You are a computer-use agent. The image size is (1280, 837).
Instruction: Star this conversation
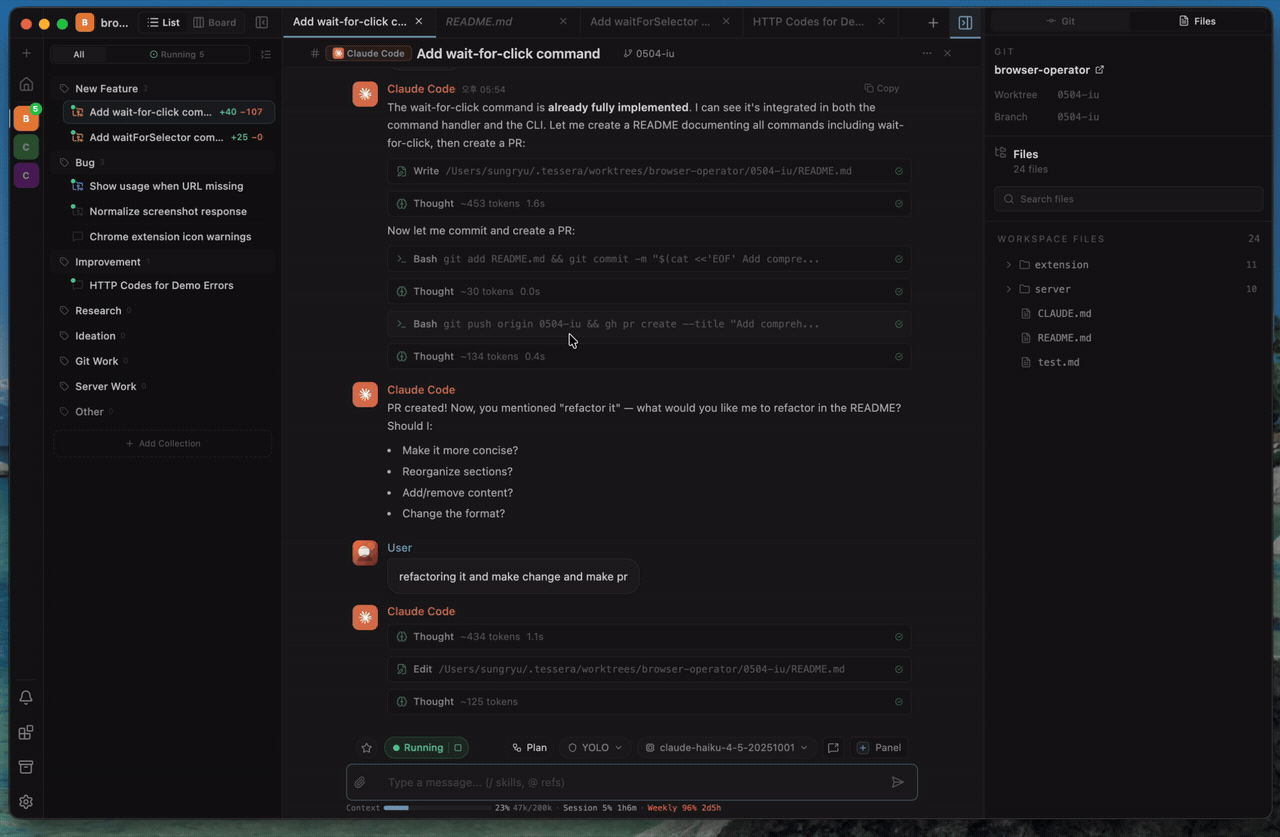(x=366, y=748)
